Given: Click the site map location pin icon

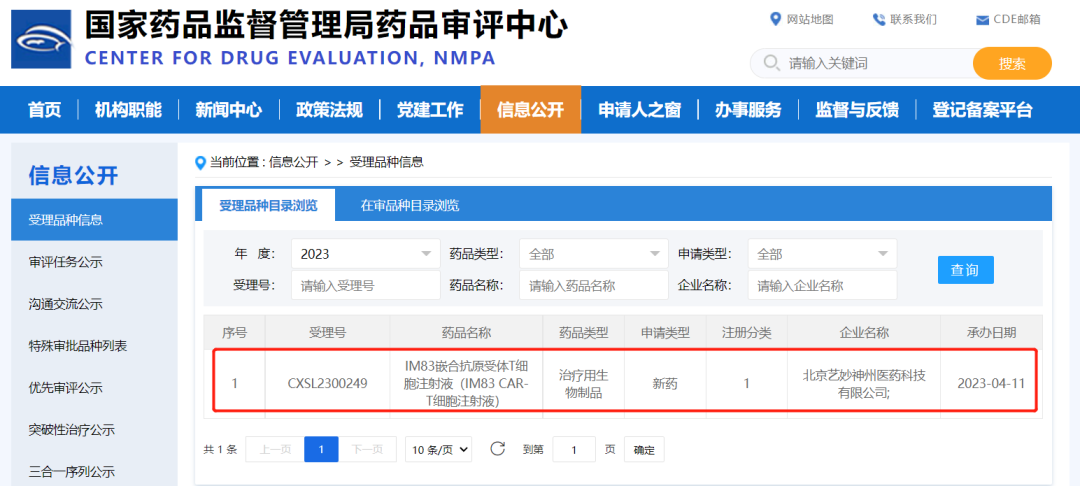Looking at the screenshot, I should [x=776, y=19].
